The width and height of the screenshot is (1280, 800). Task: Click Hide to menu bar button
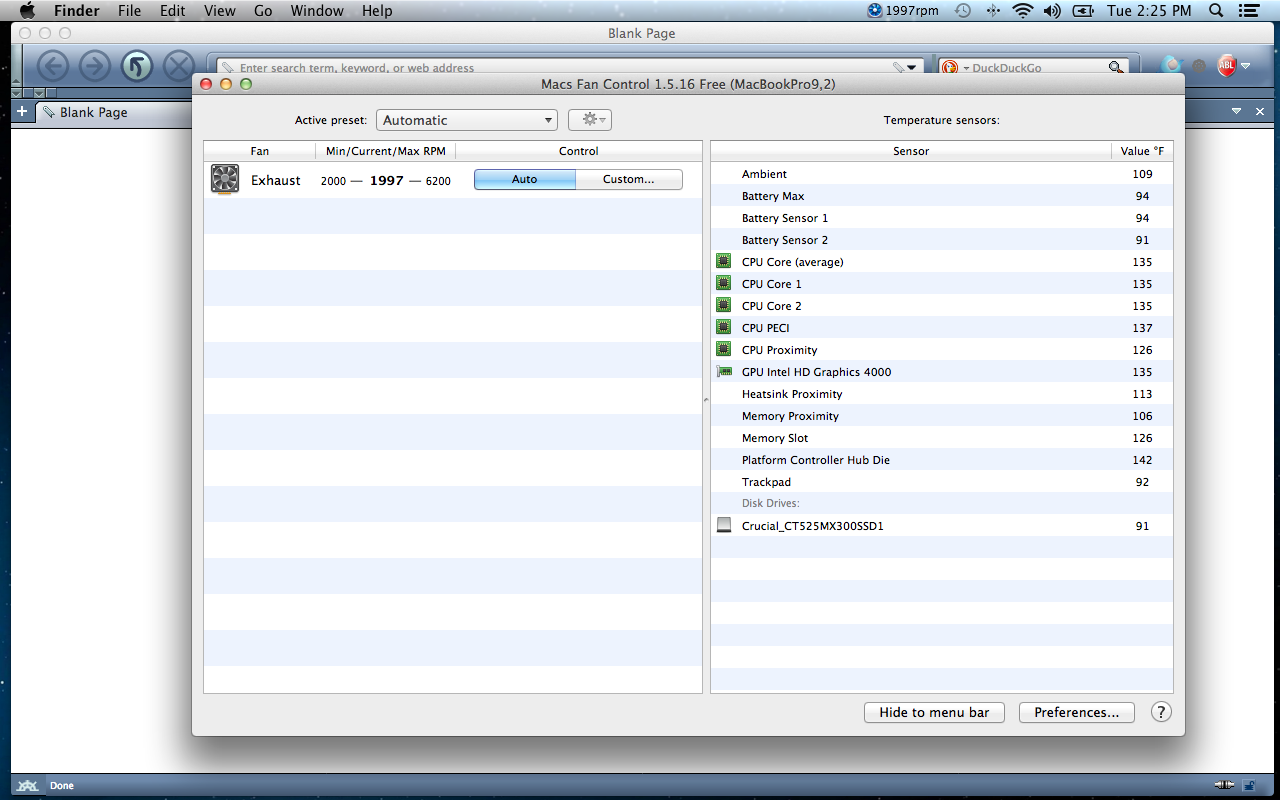click(934, 712)
